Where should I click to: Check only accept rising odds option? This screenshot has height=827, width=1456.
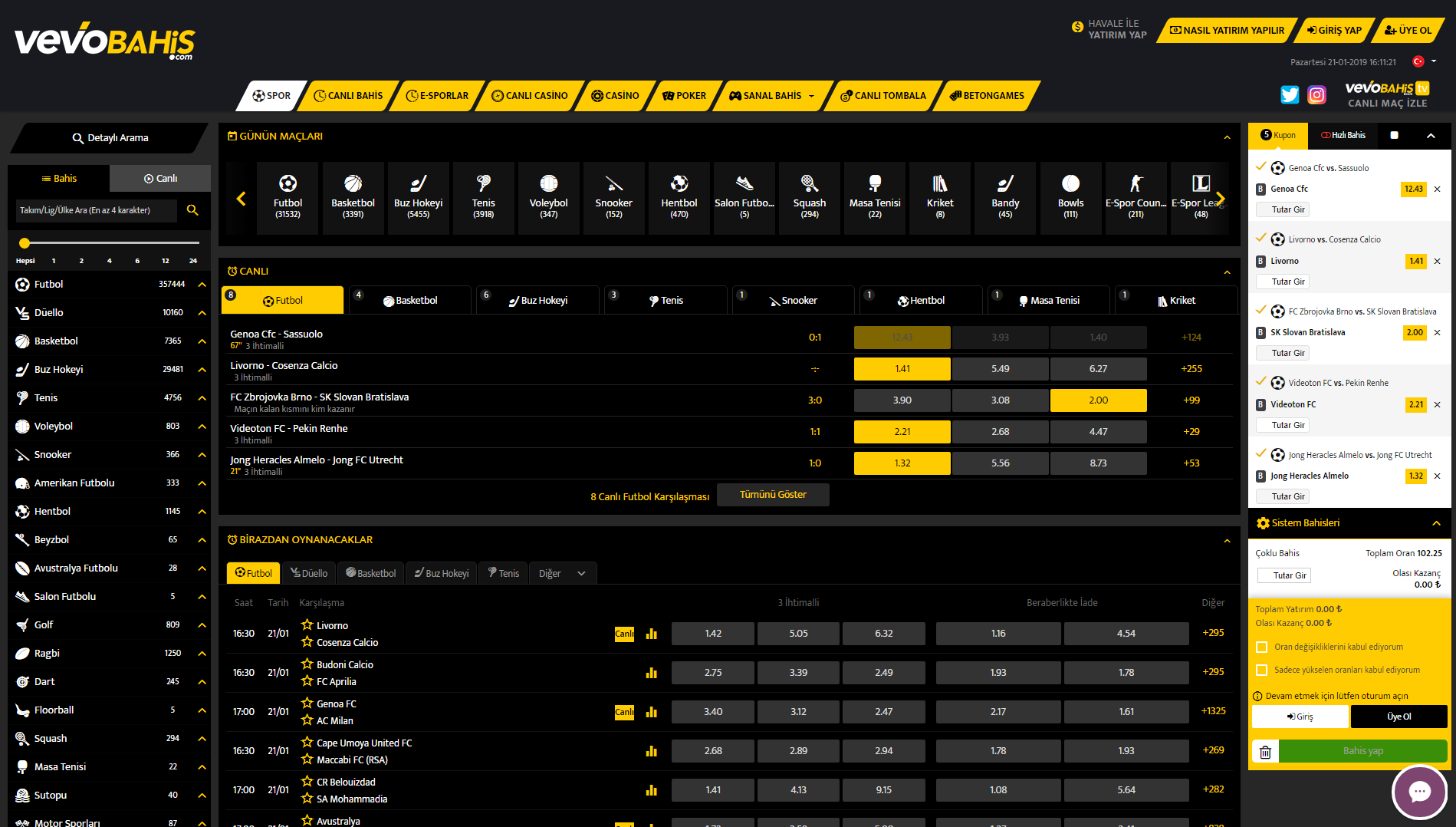[1261, 670]
